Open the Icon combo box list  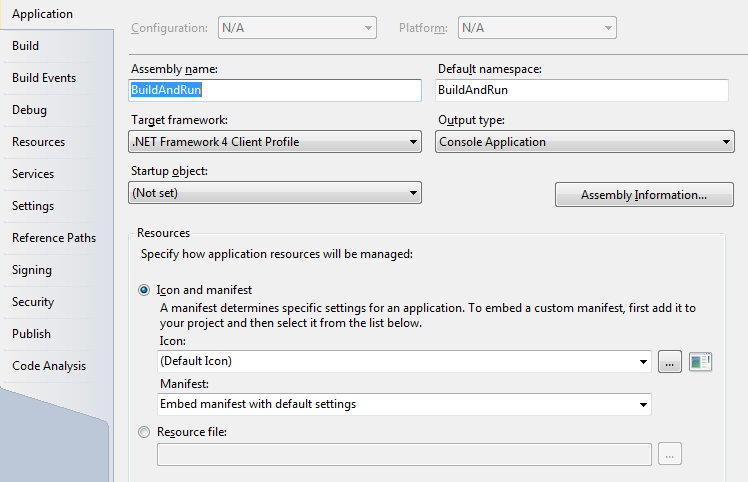click(x=404, y=362)
